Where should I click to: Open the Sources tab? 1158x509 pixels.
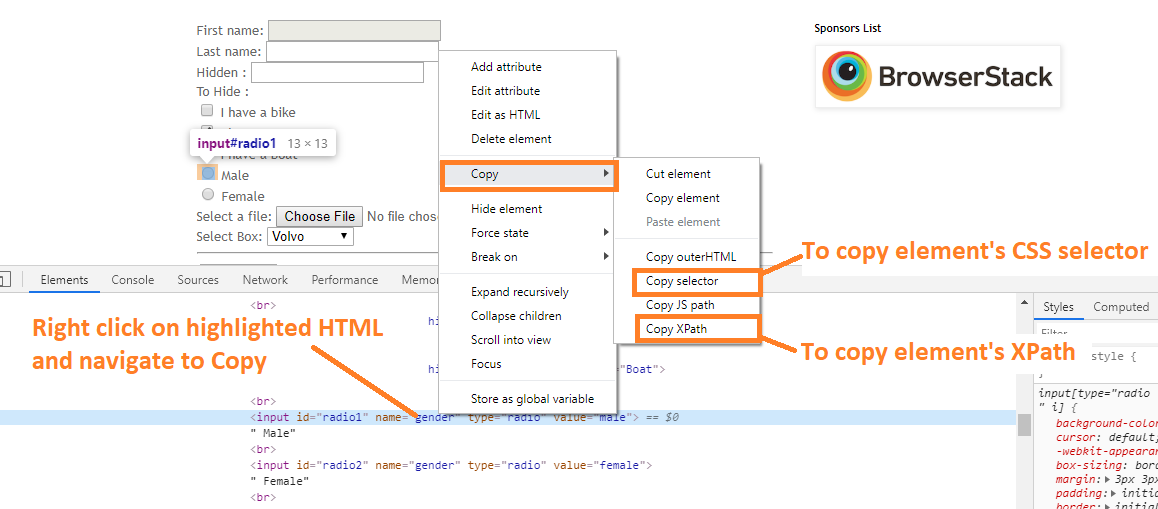tap(198, 280)
